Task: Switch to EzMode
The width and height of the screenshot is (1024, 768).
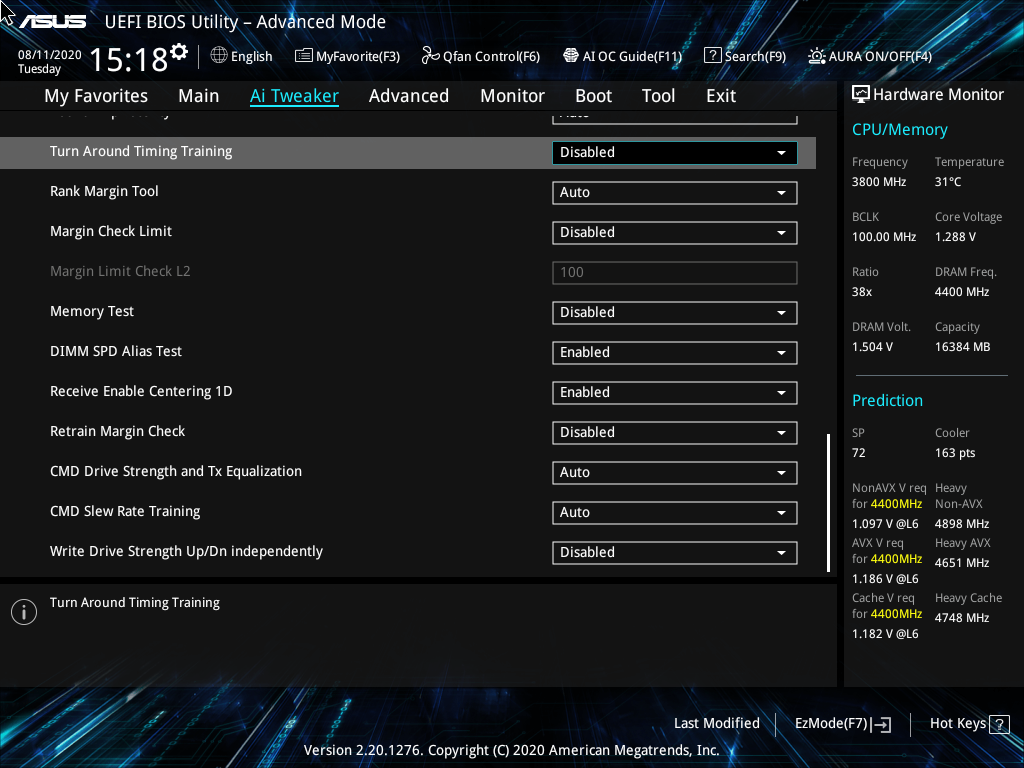Action: (841, 723)
